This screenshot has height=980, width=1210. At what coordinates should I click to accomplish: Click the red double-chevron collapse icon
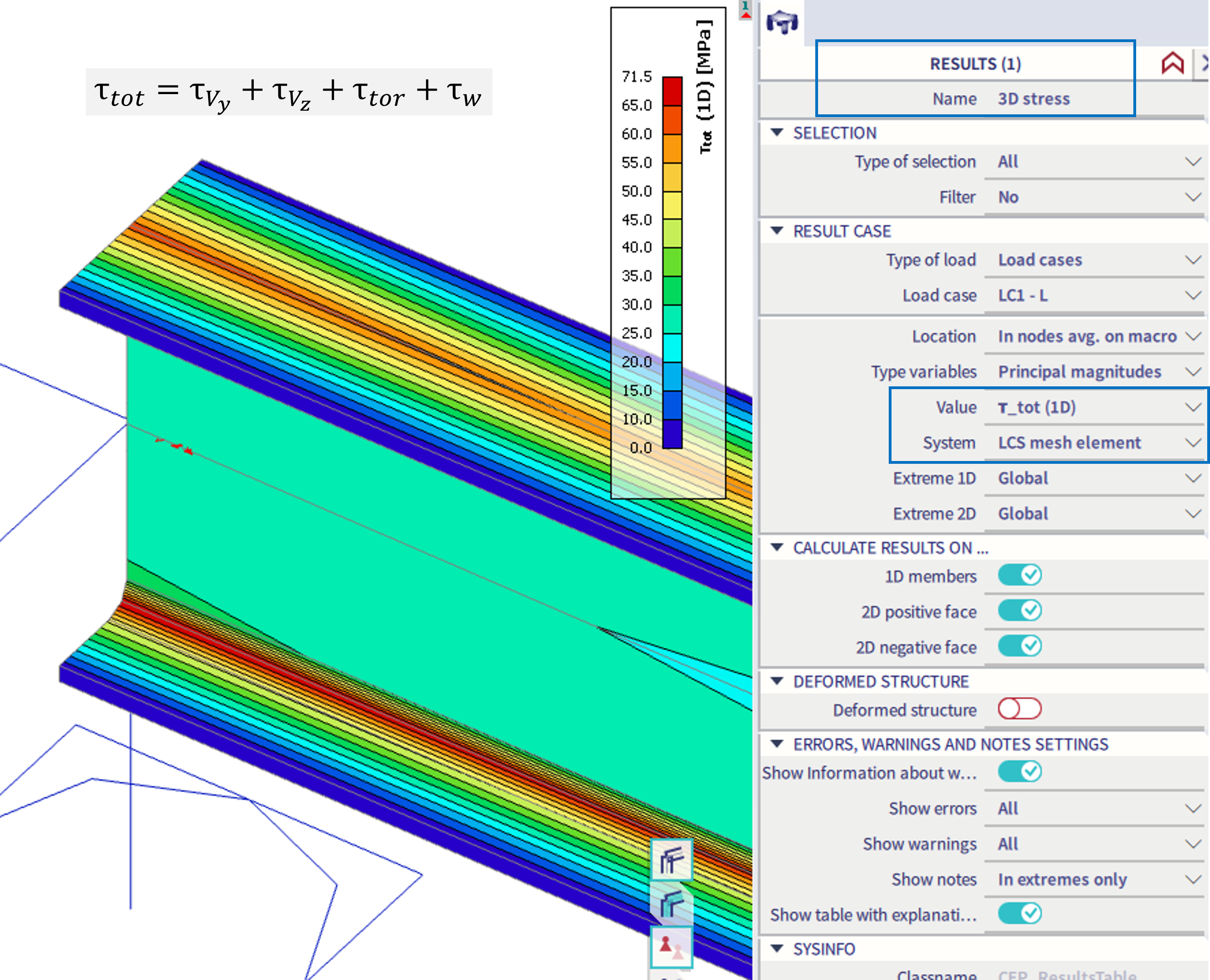1172,63
